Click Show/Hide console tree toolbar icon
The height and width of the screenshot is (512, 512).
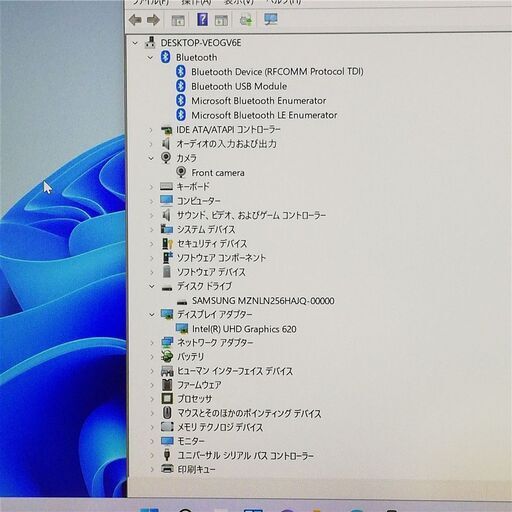pos(178,21)
